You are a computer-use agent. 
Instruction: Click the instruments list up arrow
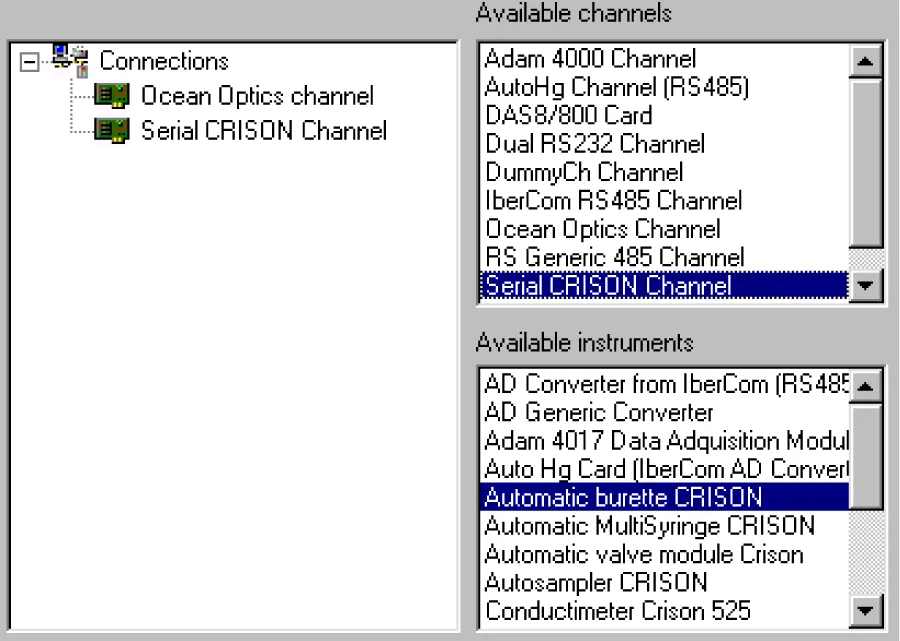(866, 386)
